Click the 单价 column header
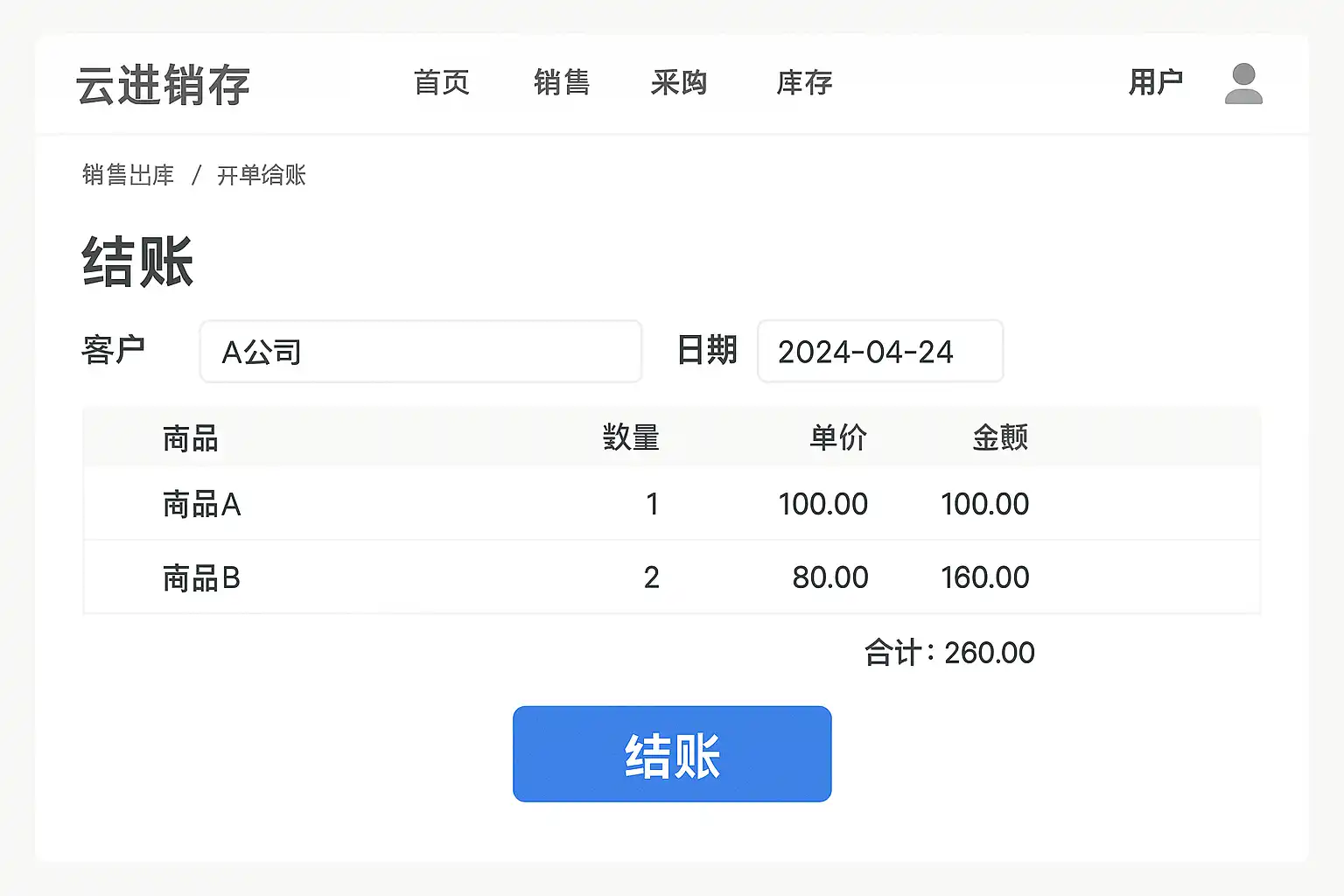 (x=837, y=437)
